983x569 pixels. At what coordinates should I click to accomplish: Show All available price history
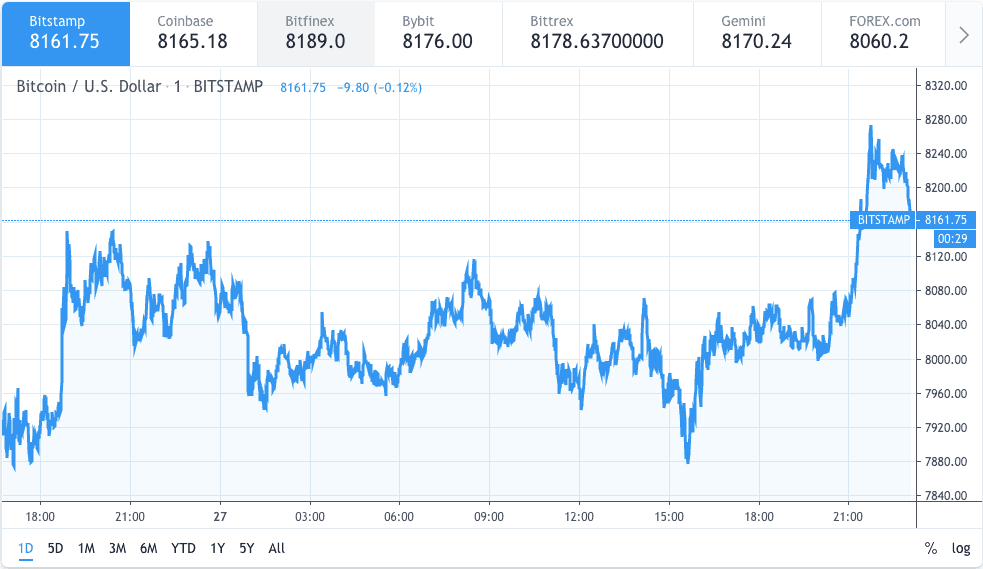[277, 548]
